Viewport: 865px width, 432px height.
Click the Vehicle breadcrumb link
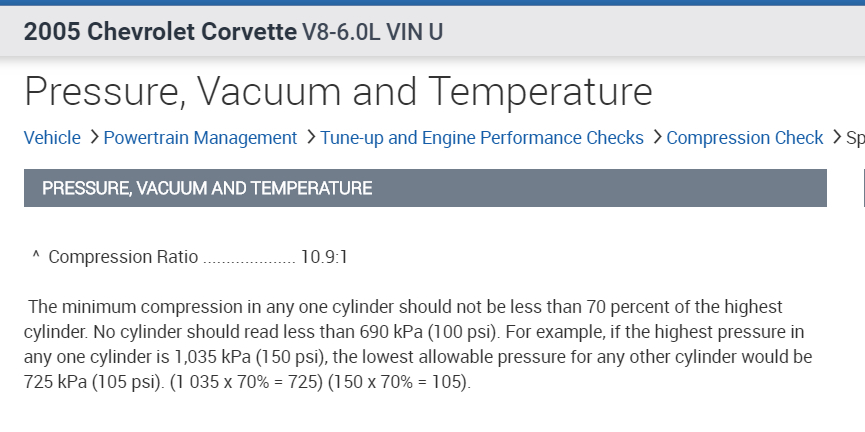pos(52,138)
